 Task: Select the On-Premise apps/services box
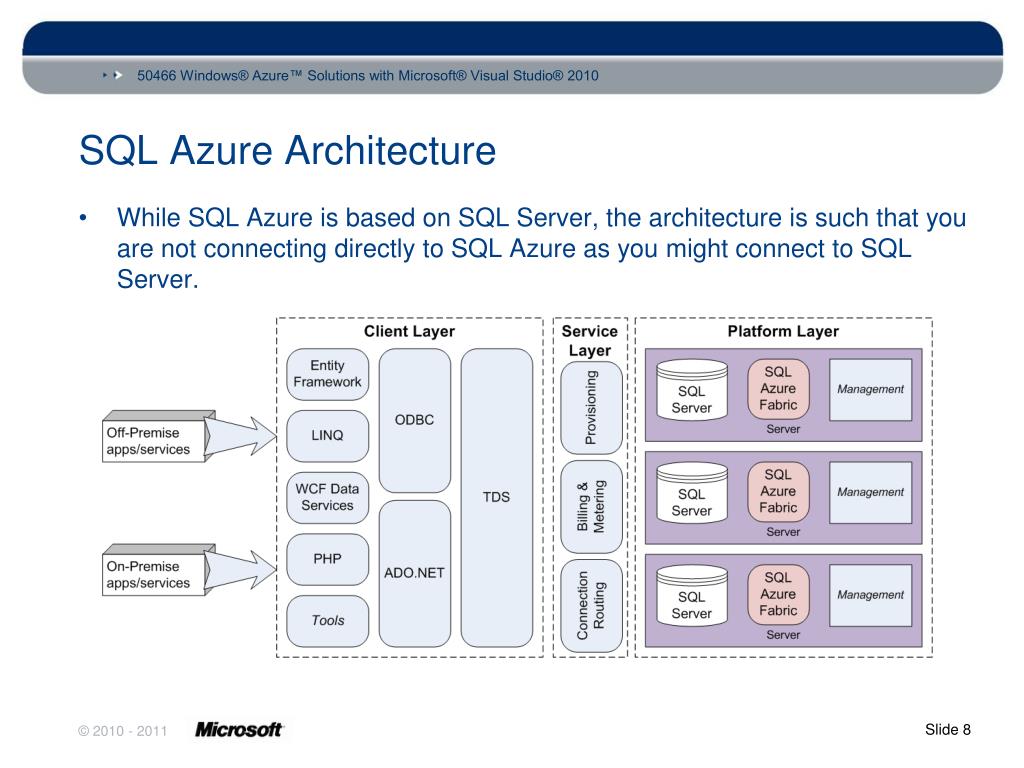click(153, 574)
